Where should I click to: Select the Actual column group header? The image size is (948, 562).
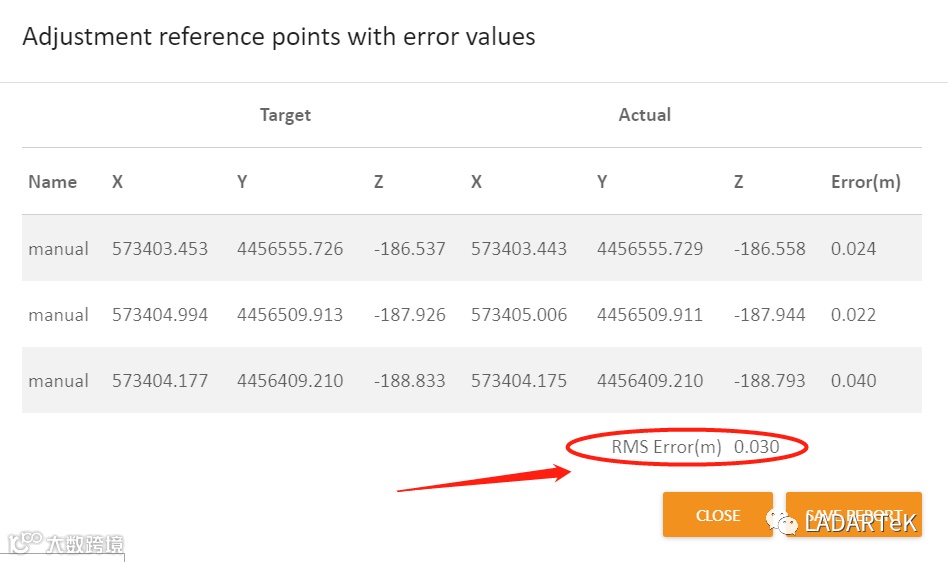644,115
